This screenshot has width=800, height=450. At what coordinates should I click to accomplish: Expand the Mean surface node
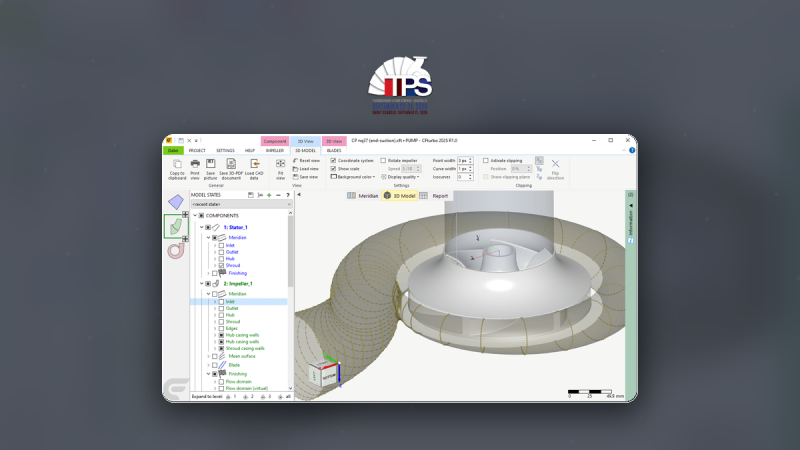coord(208,357)
